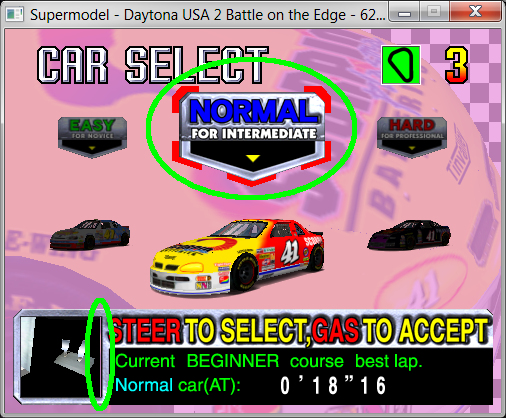Click the yellow arrow under NORMAL
The height and width of the screenshot is (418, 506).
click(x=253, y=158)
